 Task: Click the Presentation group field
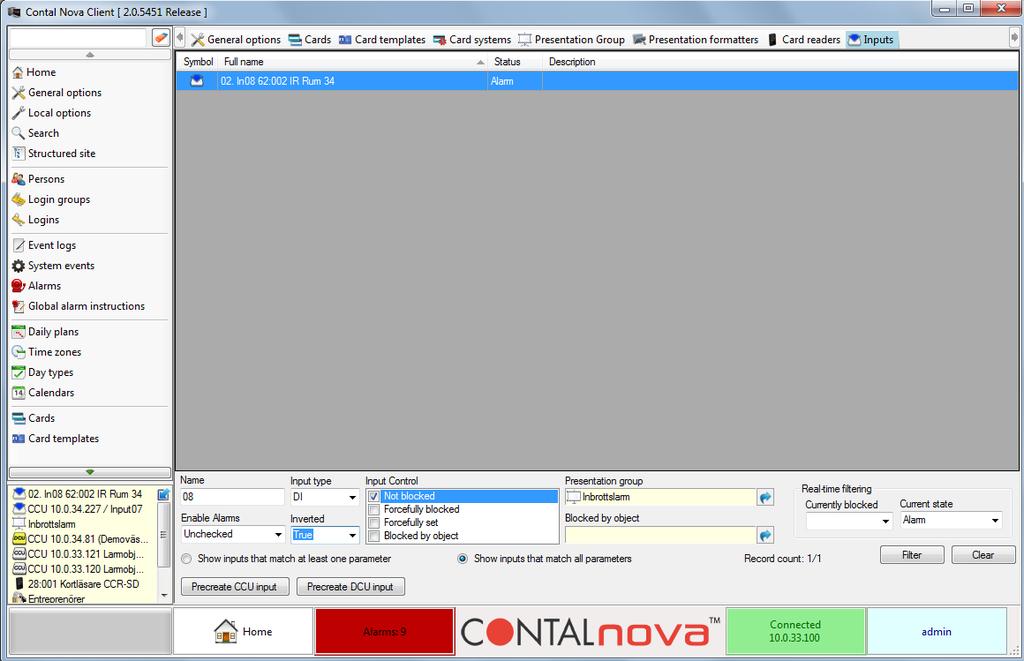pos(660,497)
